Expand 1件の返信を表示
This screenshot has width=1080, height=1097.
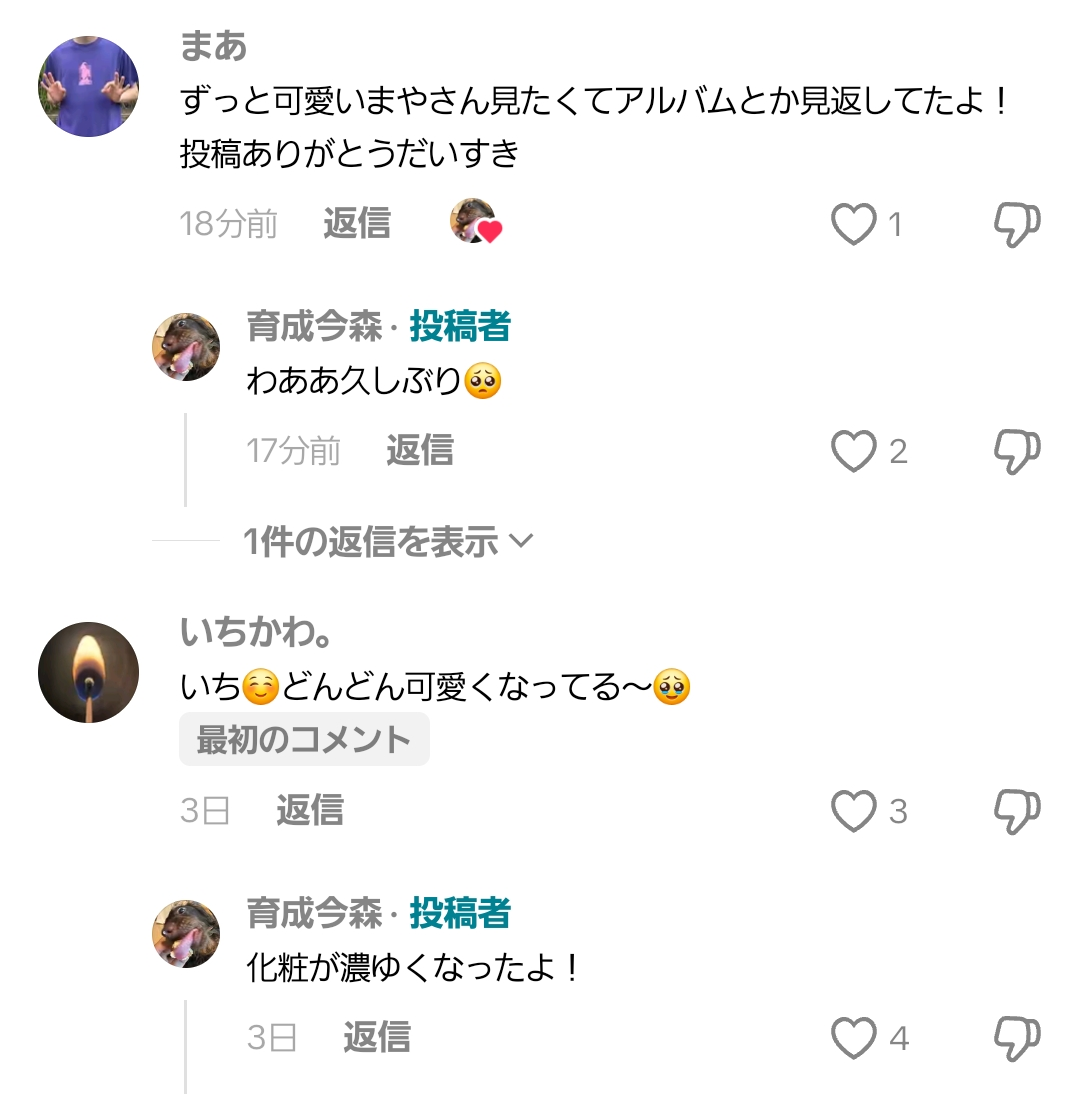coord(389,542)
